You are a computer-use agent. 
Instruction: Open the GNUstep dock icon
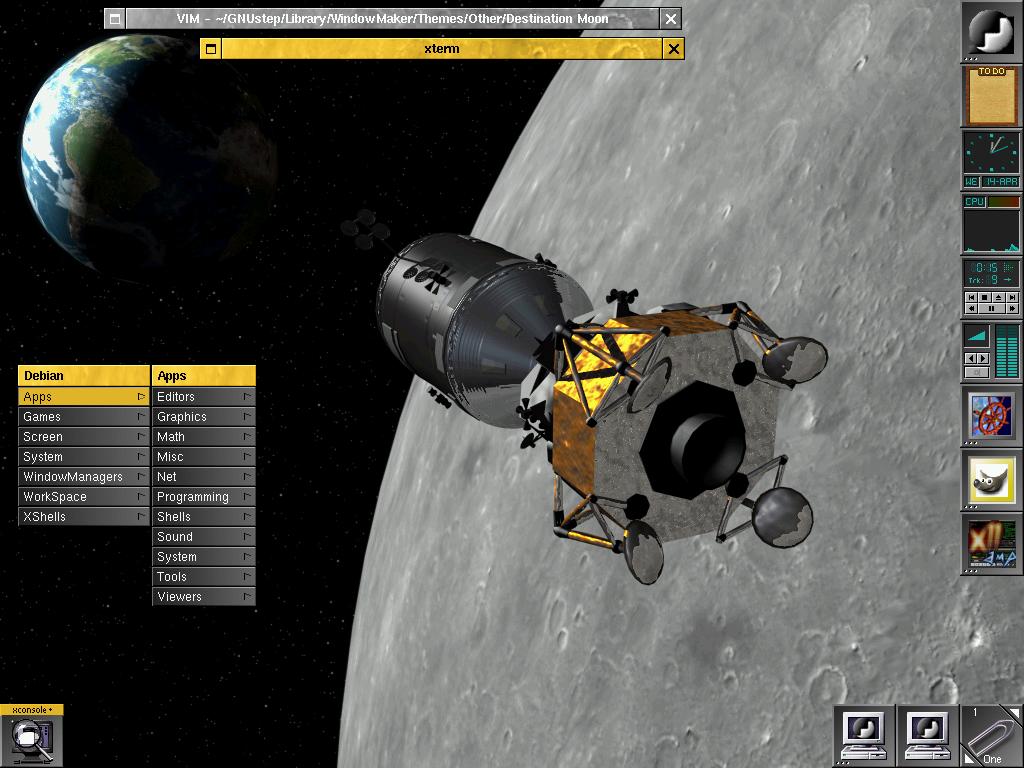coord(991,32)
